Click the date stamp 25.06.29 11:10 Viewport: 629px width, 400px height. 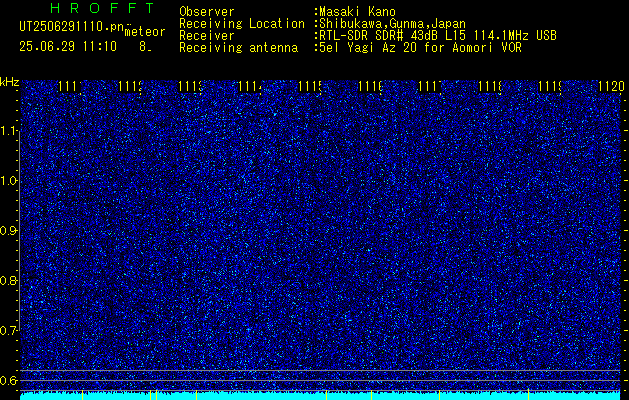(68, 47)
